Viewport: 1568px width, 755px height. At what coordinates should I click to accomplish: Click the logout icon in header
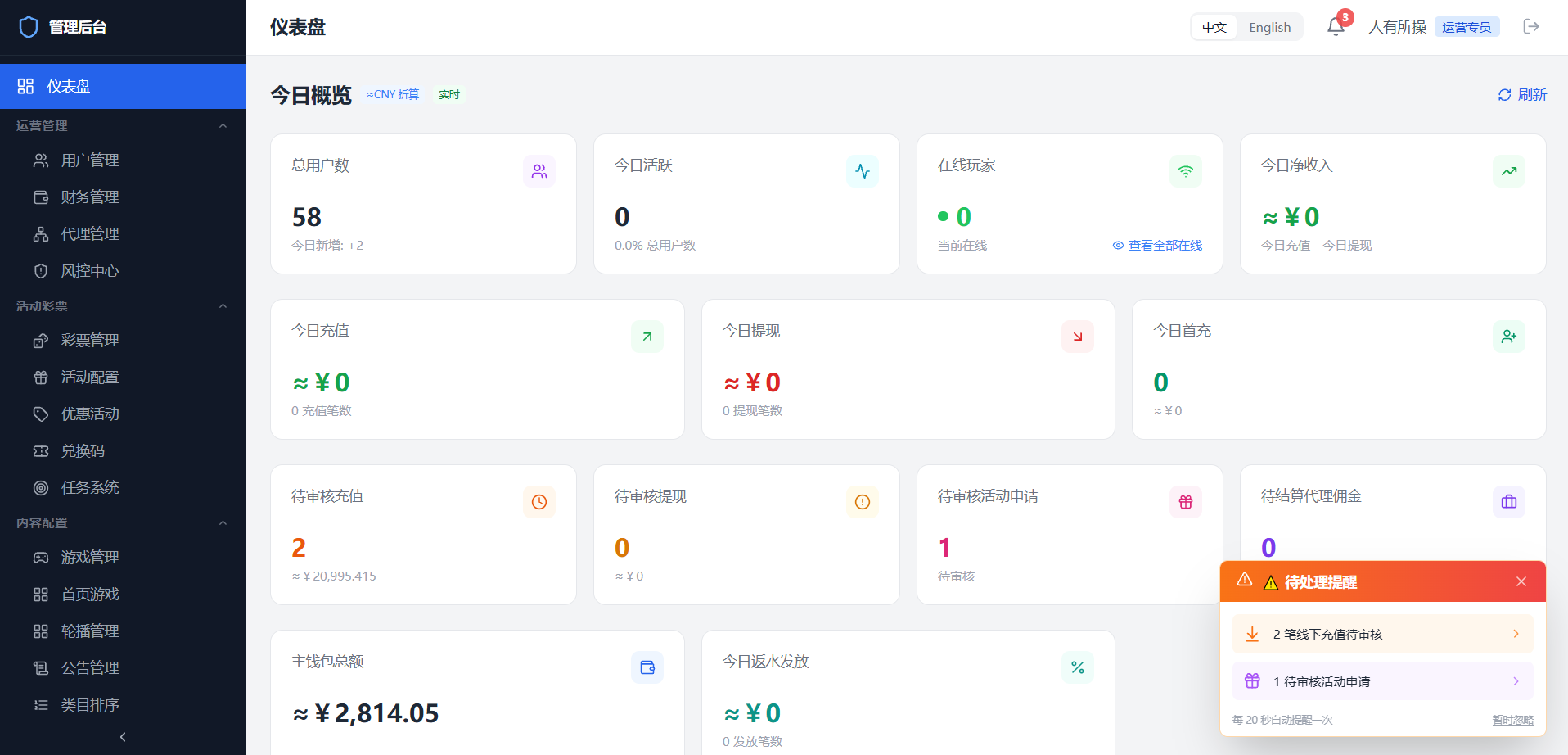(1531, 27)
